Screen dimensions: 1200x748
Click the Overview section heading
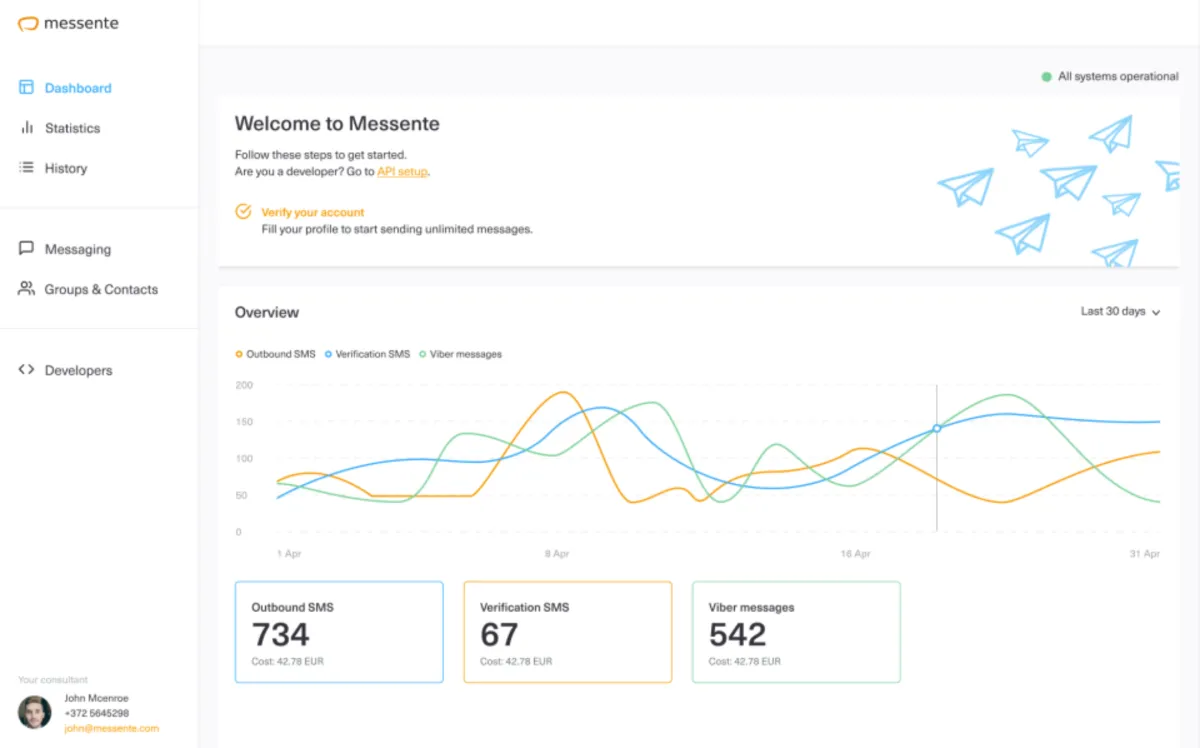(x=267, y=312)
